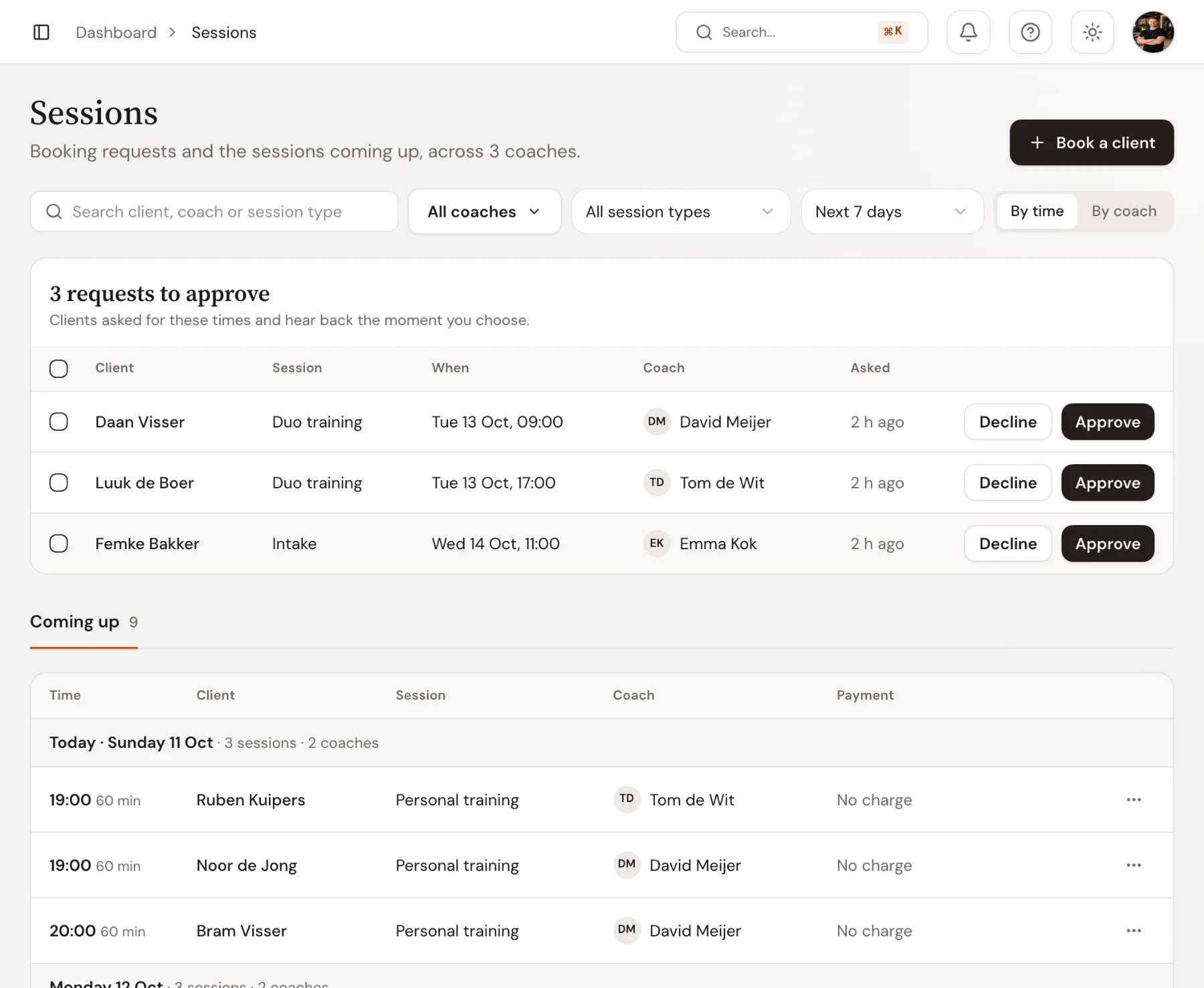The image size is (1204, 988).
Task: Click the DM avatar in Noor de Jong's row
Action: (x=627, y=866)
